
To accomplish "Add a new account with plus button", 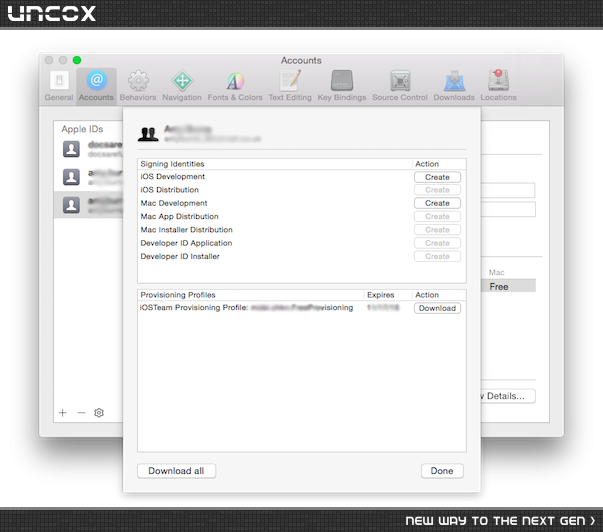I will tap(63, 413).
